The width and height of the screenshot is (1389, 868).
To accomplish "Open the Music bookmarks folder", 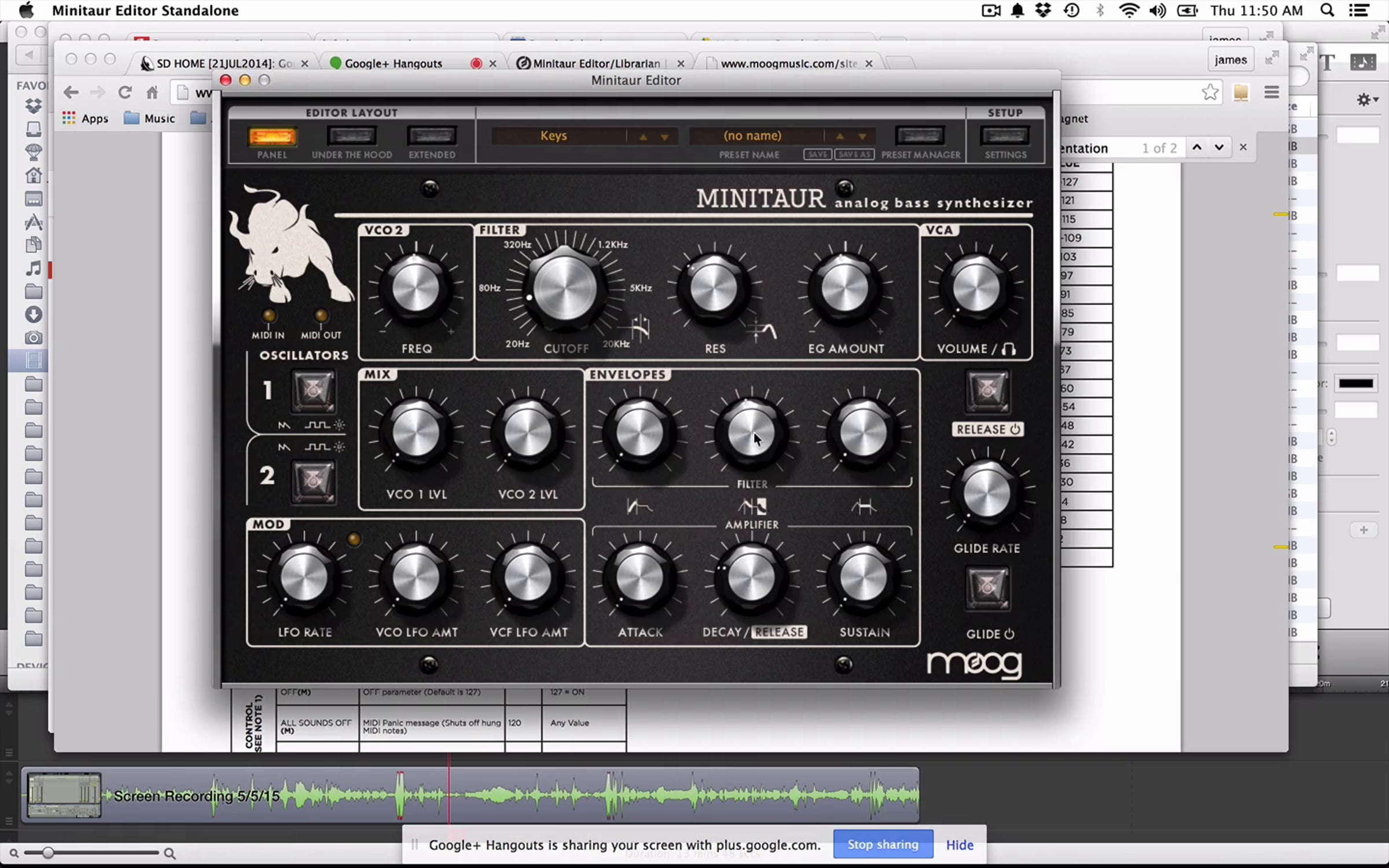I will pos(149,118).
